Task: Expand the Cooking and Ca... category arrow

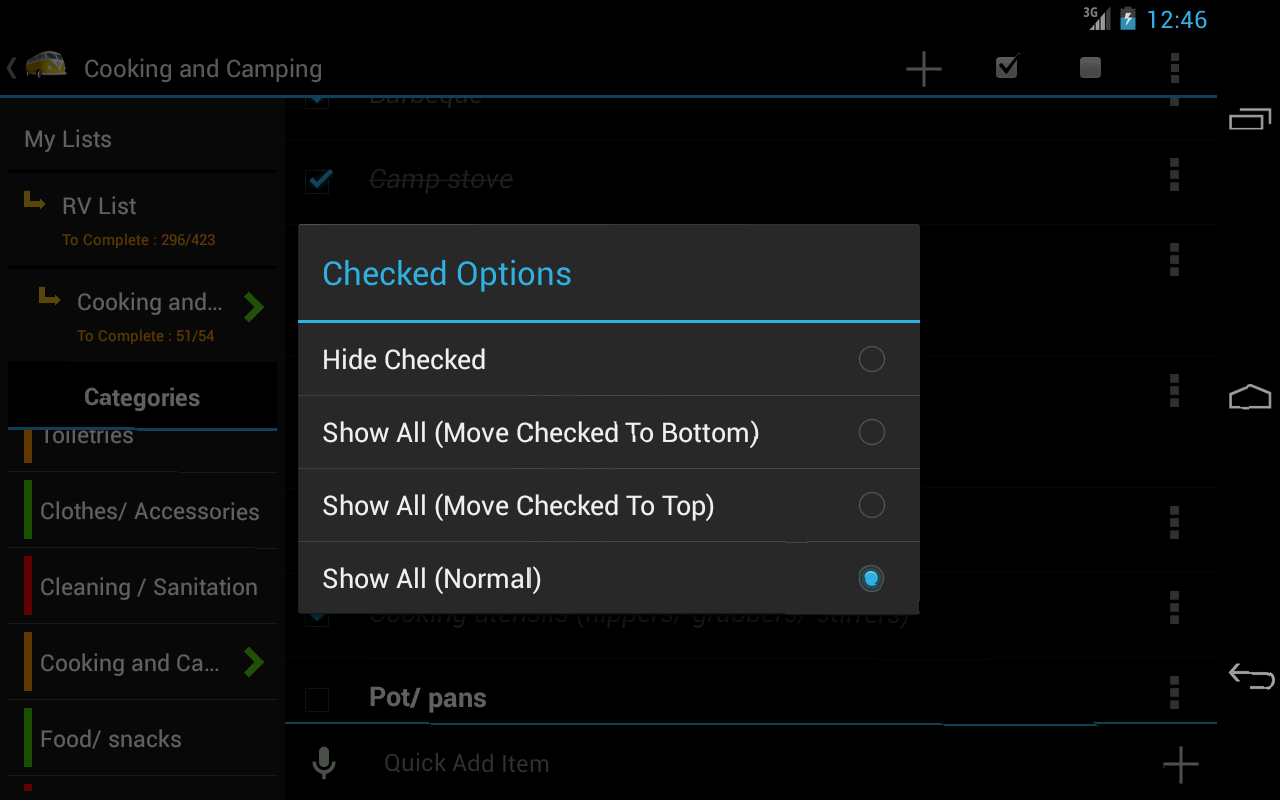Action: [254, 661]
